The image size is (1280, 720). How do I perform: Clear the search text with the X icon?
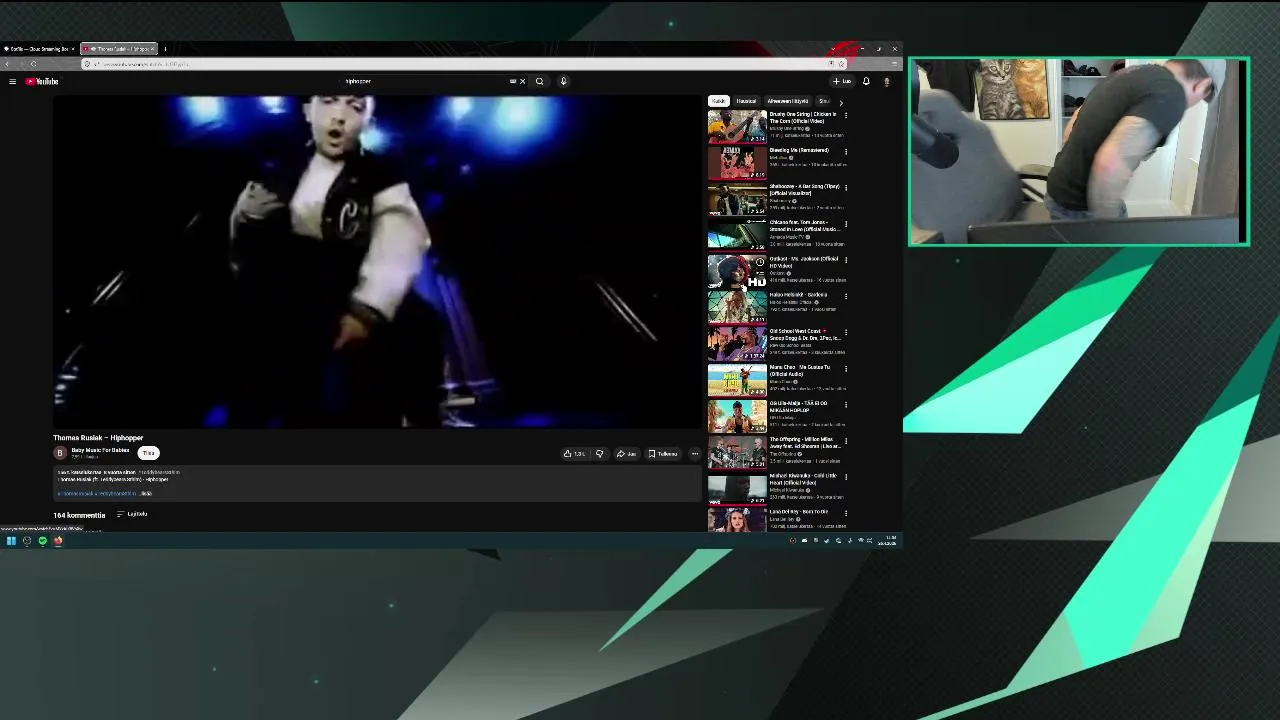tap(522, 81)
